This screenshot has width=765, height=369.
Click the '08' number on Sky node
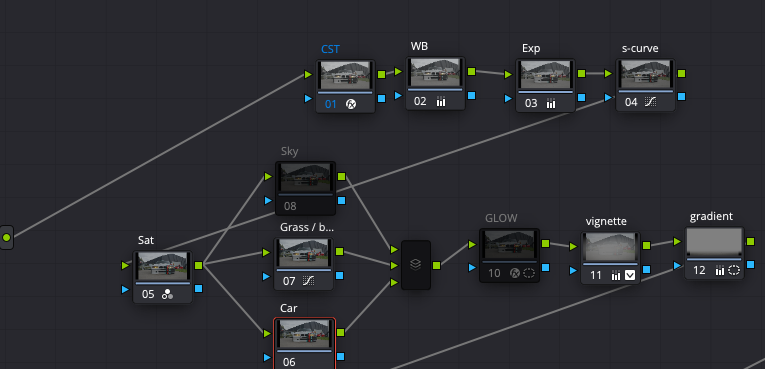290,206
